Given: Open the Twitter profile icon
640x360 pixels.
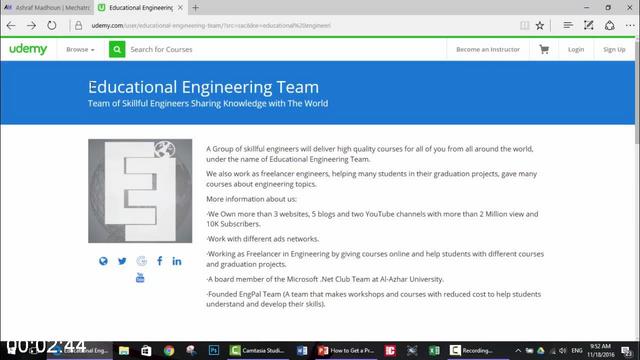Looking at the screenshot, I should pyautogui.click(x=122, y=261).
